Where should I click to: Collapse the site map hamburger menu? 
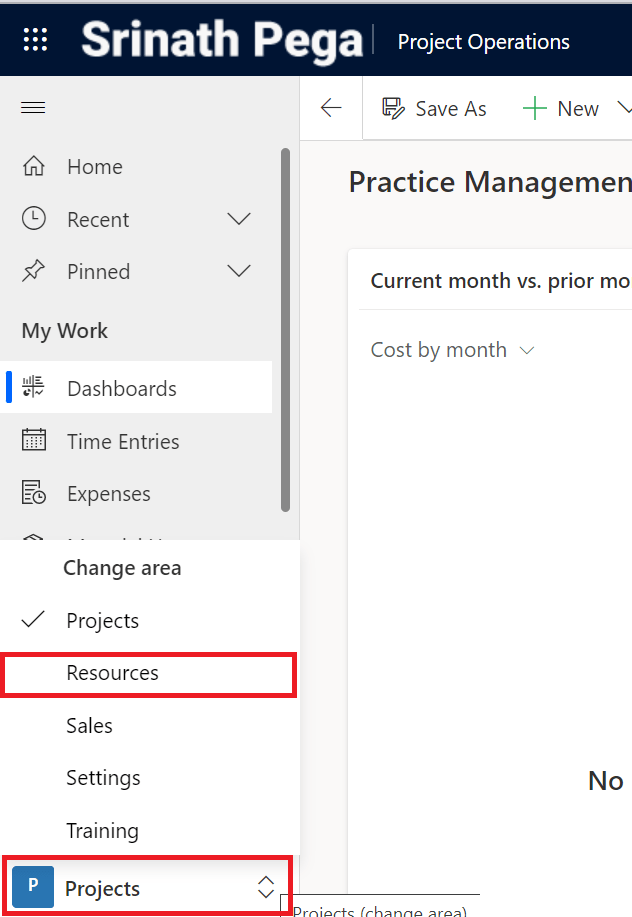[34, 108]
